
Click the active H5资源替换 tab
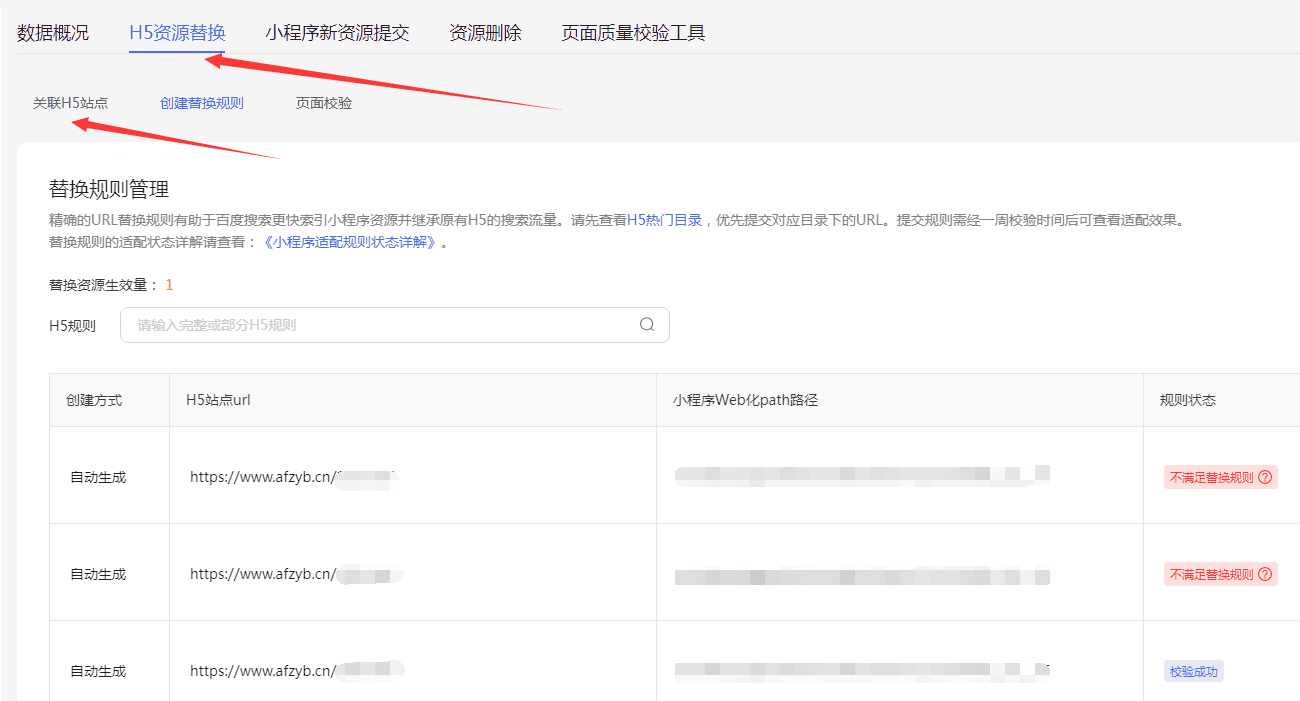tap(176, 32)
